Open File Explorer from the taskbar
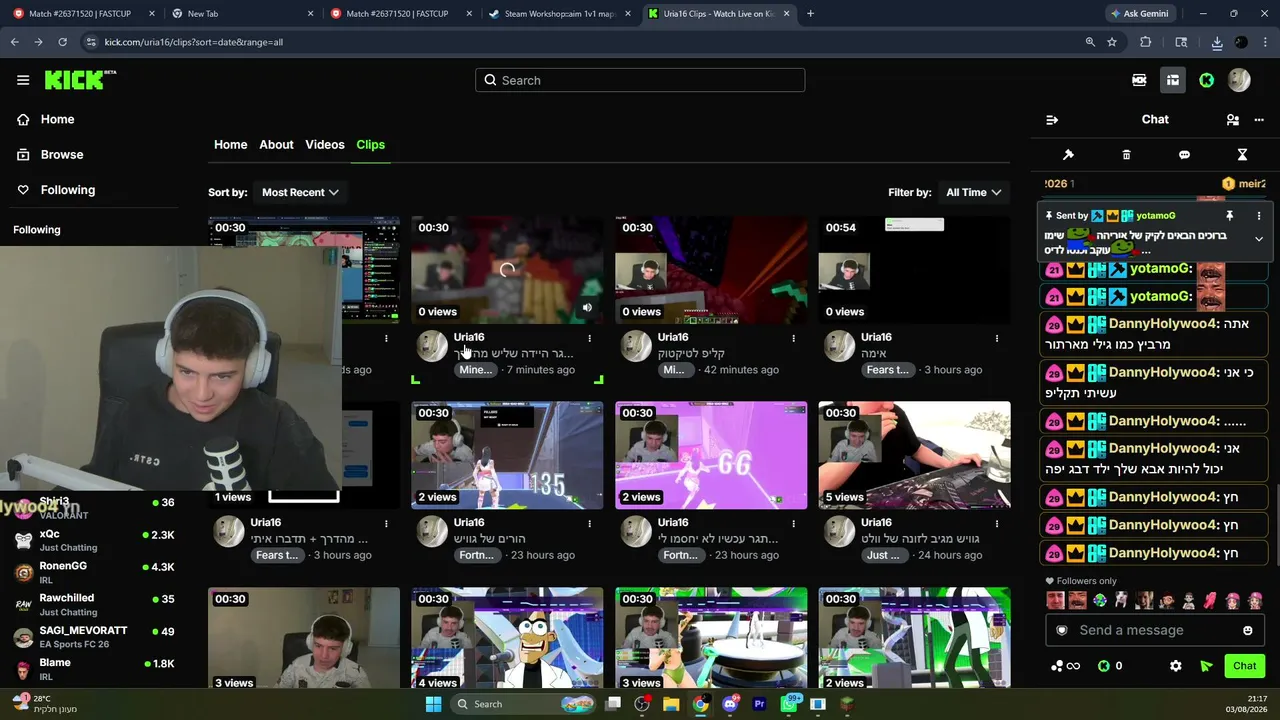1280x720 pixels. pyautogui.click(x=671, y=704)
